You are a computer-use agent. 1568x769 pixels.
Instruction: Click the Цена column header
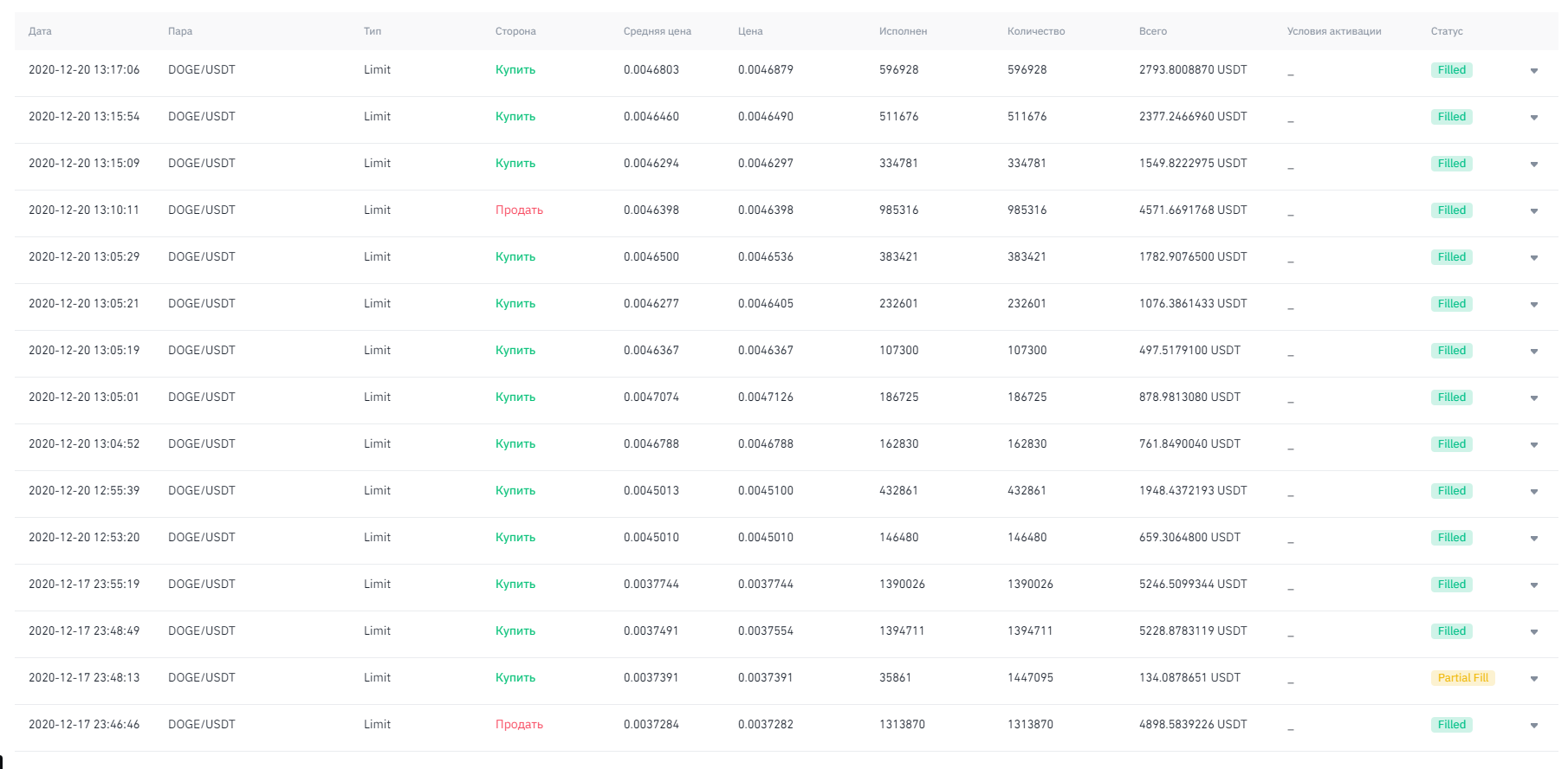coord(750,31)
